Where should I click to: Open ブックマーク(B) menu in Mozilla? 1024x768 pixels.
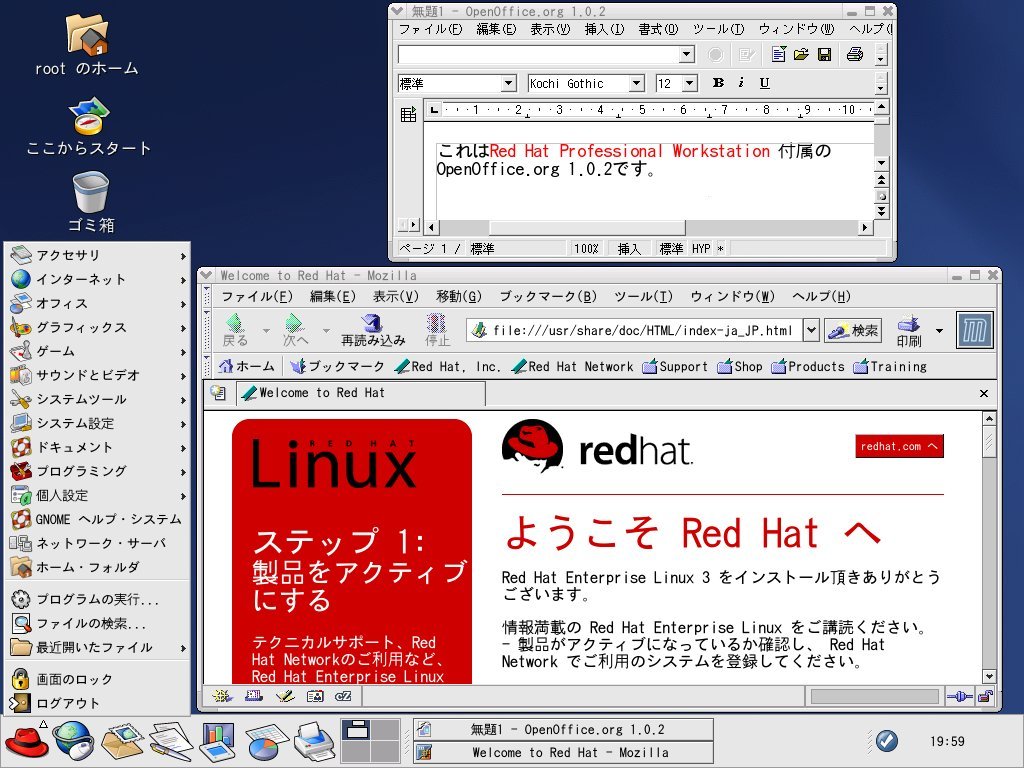tap(548, 296)
